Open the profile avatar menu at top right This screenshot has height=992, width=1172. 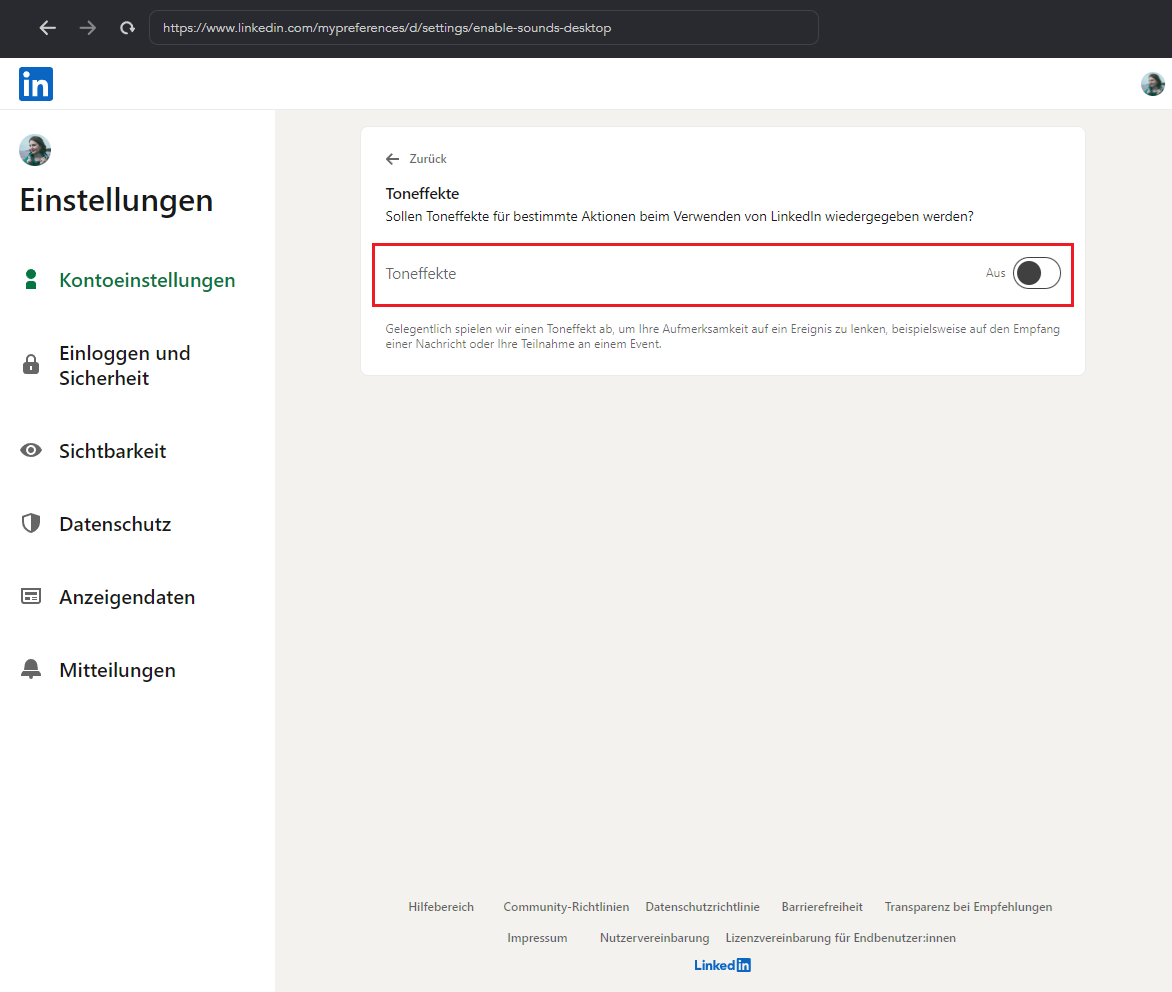[x=1152, y=84]
